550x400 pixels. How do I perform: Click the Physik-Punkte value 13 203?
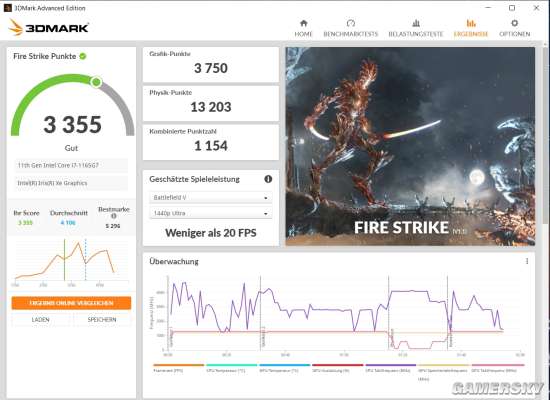pos(211,107)
